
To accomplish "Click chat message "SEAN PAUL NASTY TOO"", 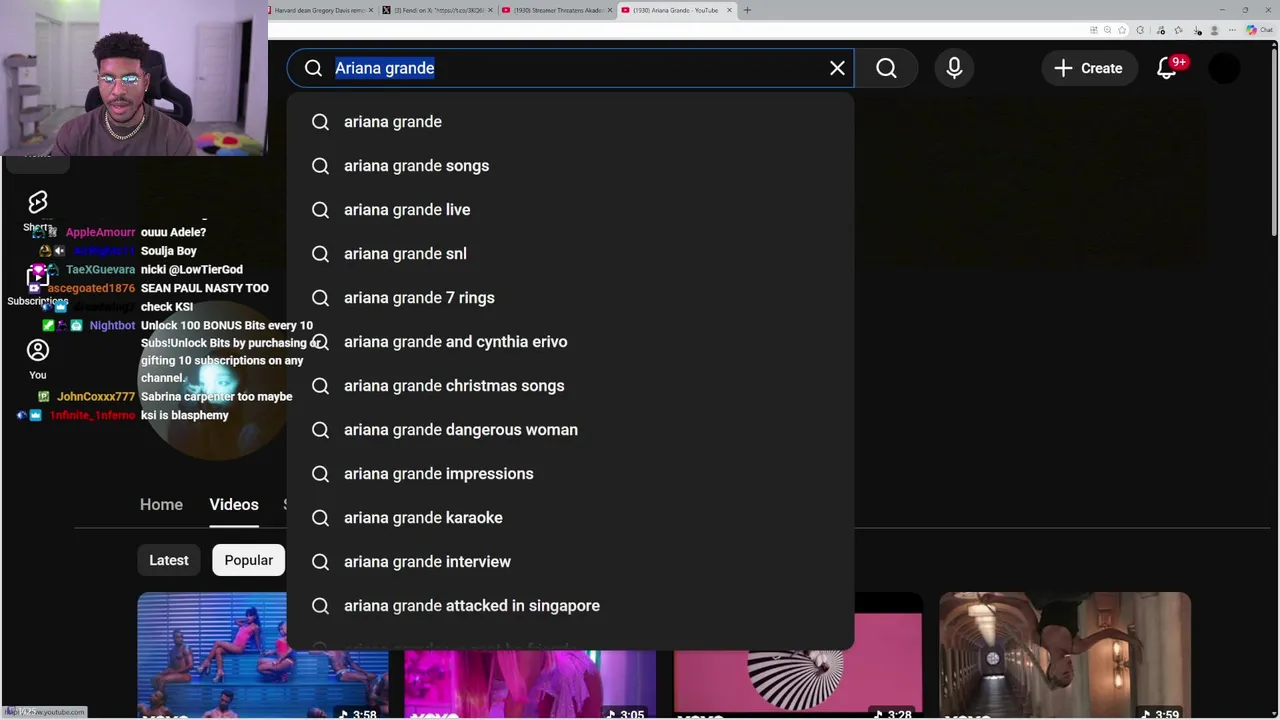I will click(205, 288).
